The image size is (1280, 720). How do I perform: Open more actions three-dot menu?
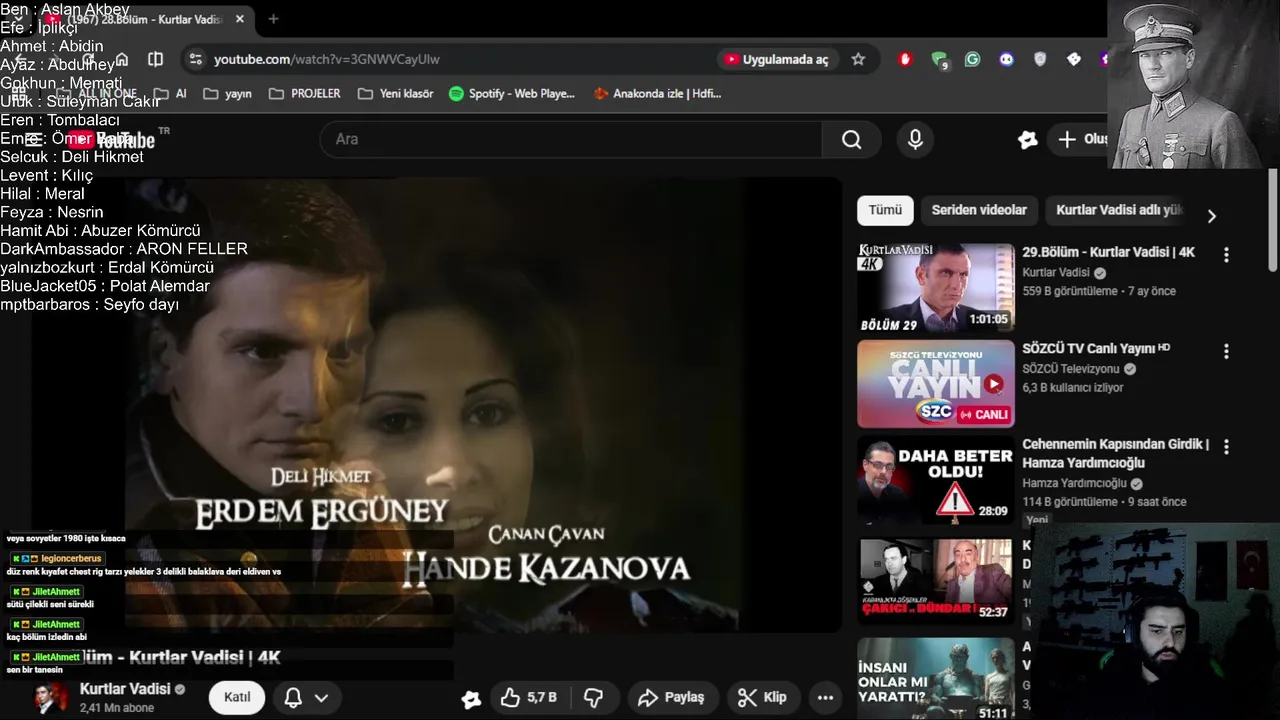click(825, 697)
